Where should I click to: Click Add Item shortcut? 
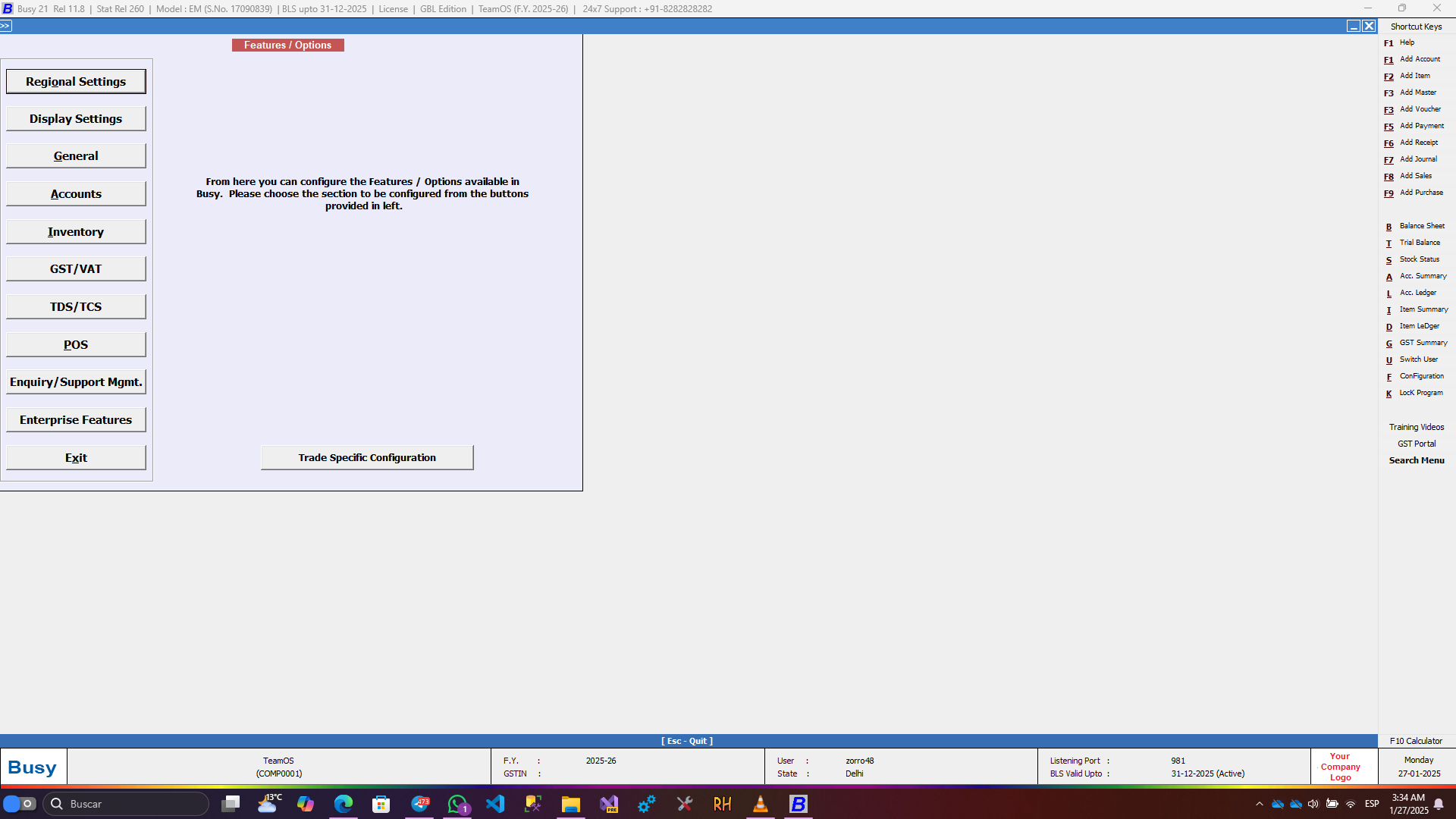tap(1407, 76)
